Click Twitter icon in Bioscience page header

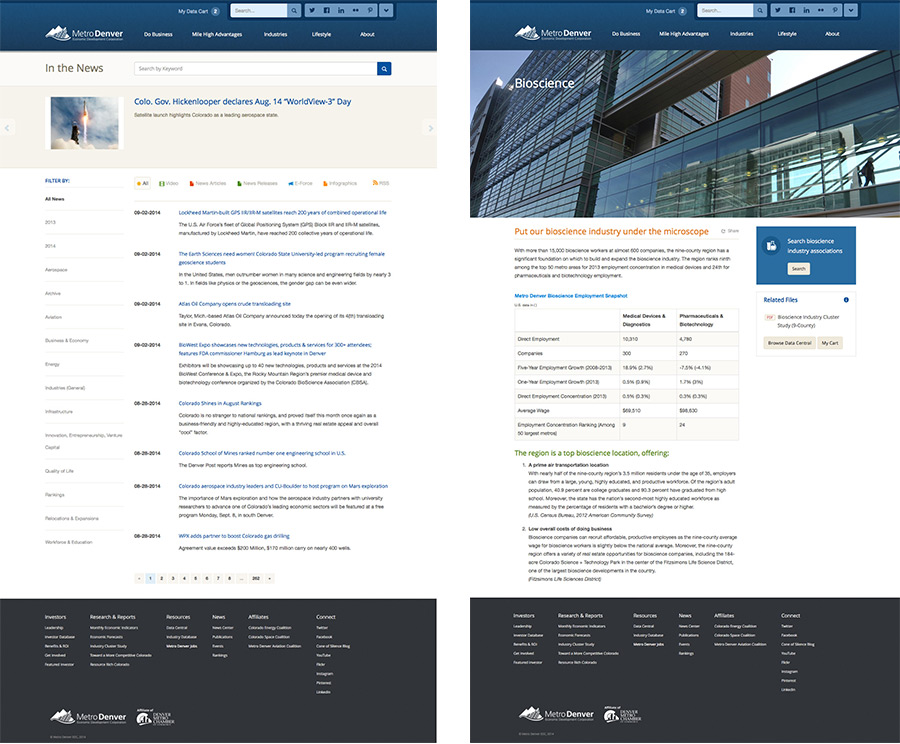point(777,10)
